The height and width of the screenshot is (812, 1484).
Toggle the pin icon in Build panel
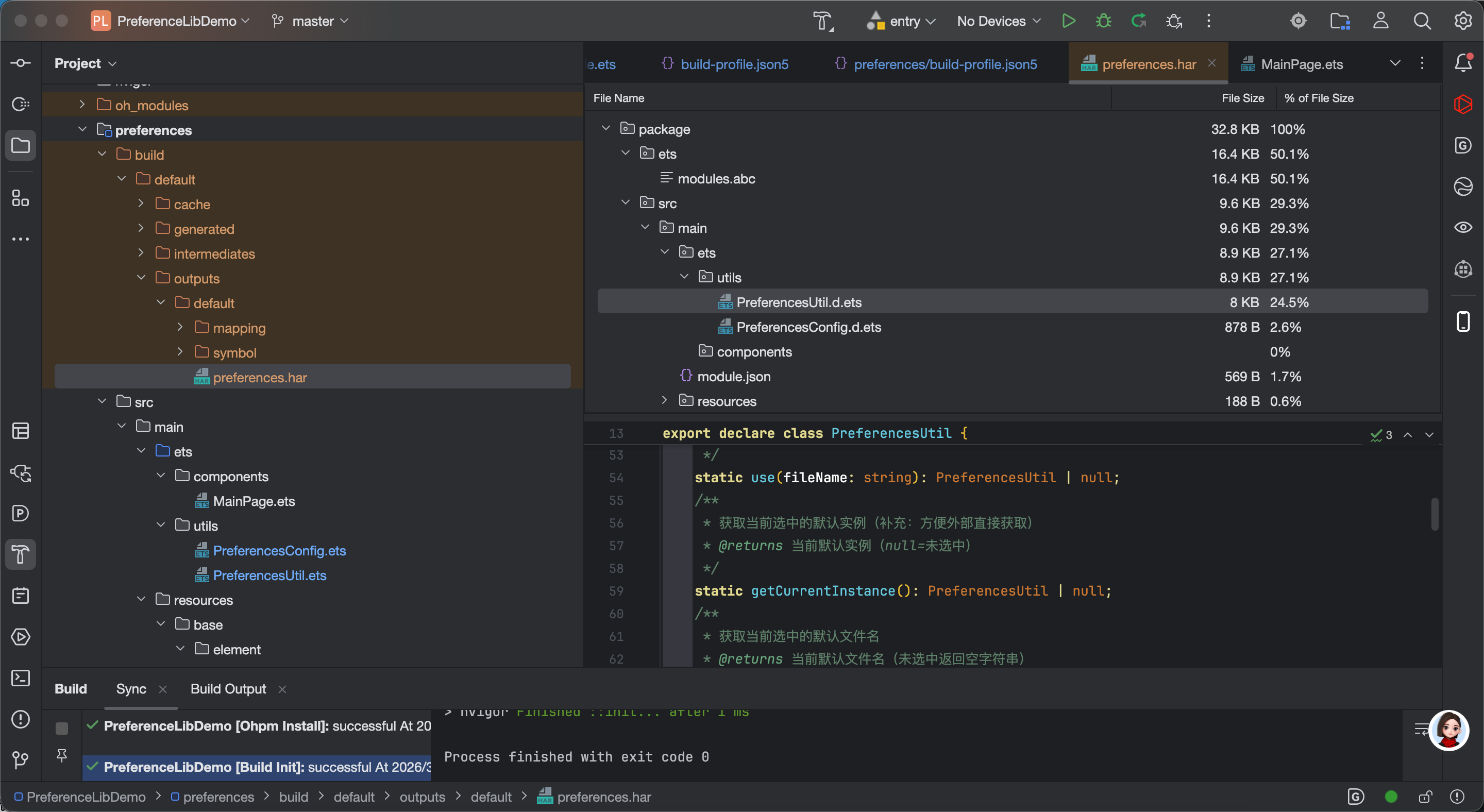coord(62,755)
